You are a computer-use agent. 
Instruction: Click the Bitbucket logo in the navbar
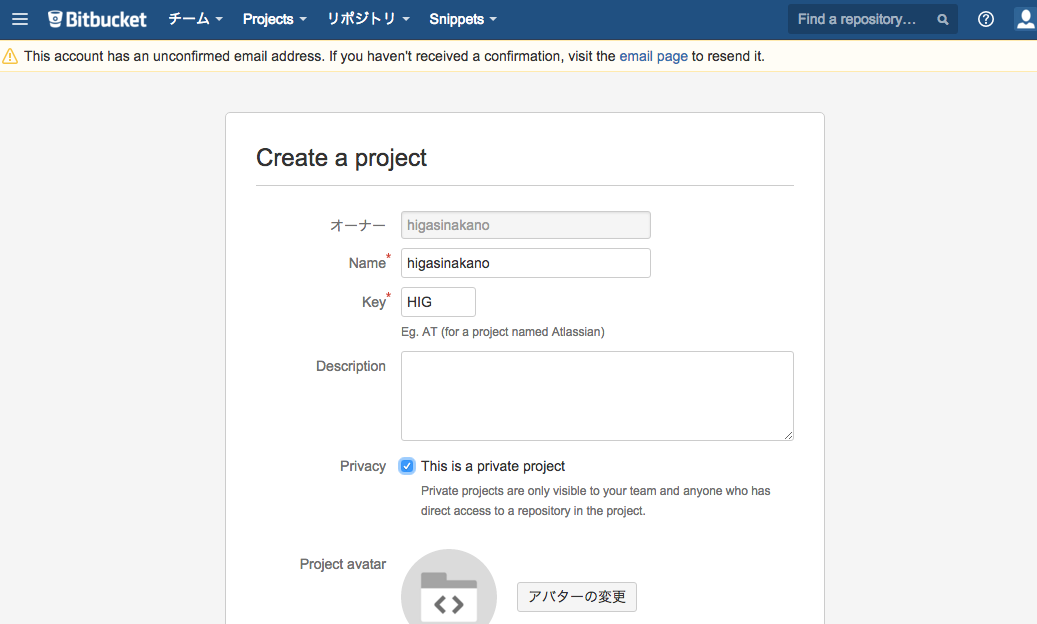point(96,18)
